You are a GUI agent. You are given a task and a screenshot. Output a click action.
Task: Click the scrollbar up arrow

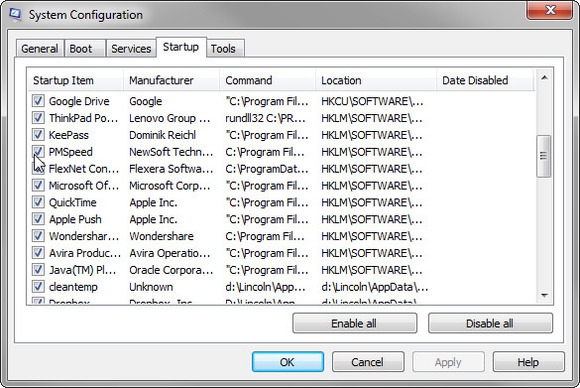click(x=544, y=78)
